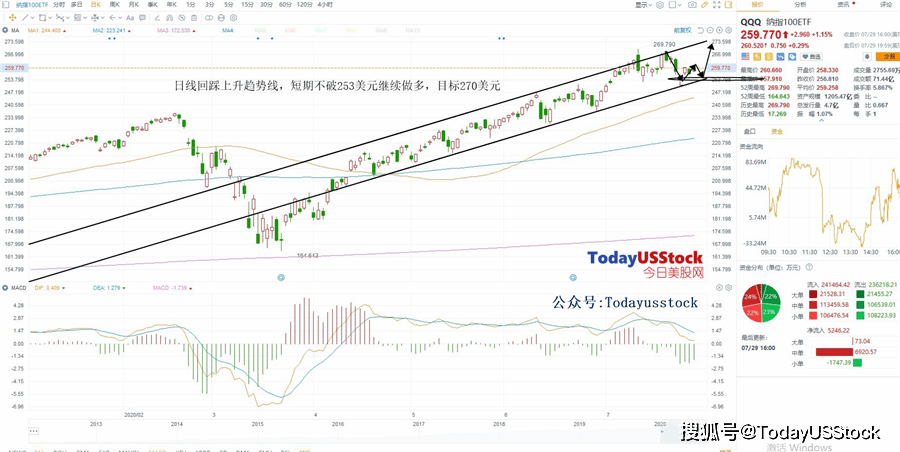Add QQQ to watchlist with 自选 button
Screen dimensions: 900x452
811,56
